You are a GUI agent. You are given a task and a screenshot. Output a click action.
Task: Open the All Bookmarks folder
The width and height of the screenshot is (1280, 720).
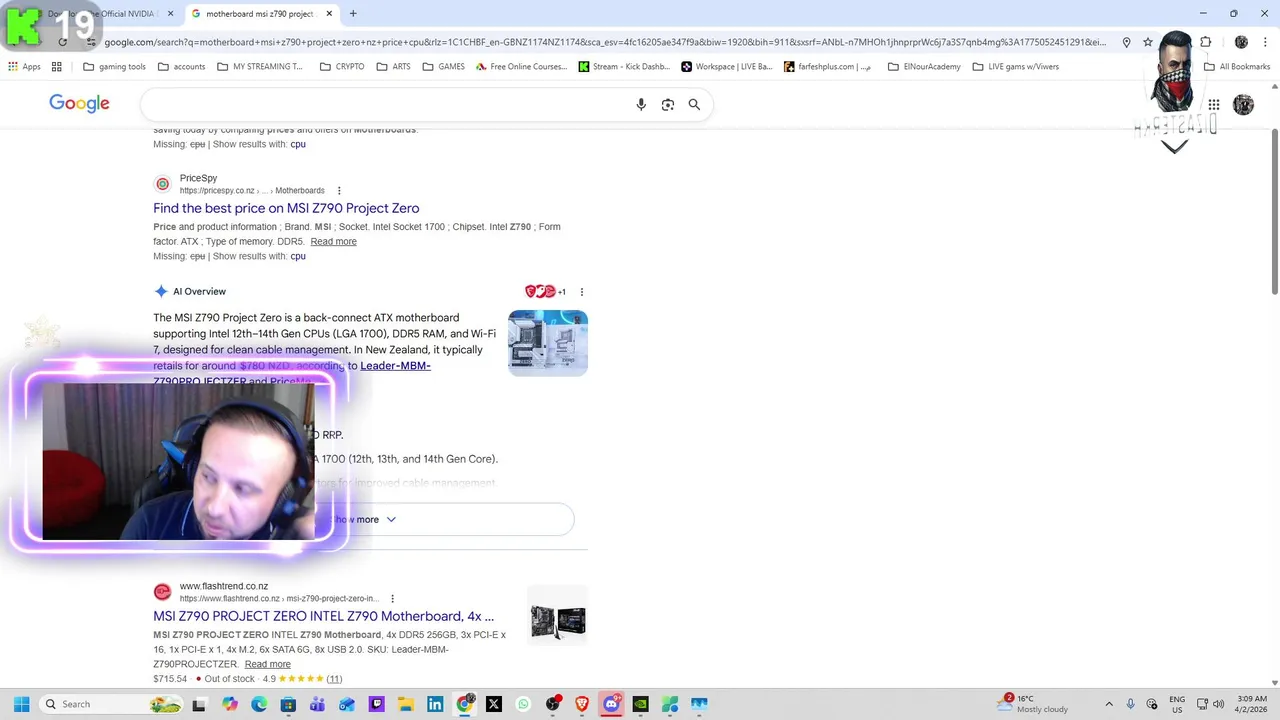point(1237,66)
